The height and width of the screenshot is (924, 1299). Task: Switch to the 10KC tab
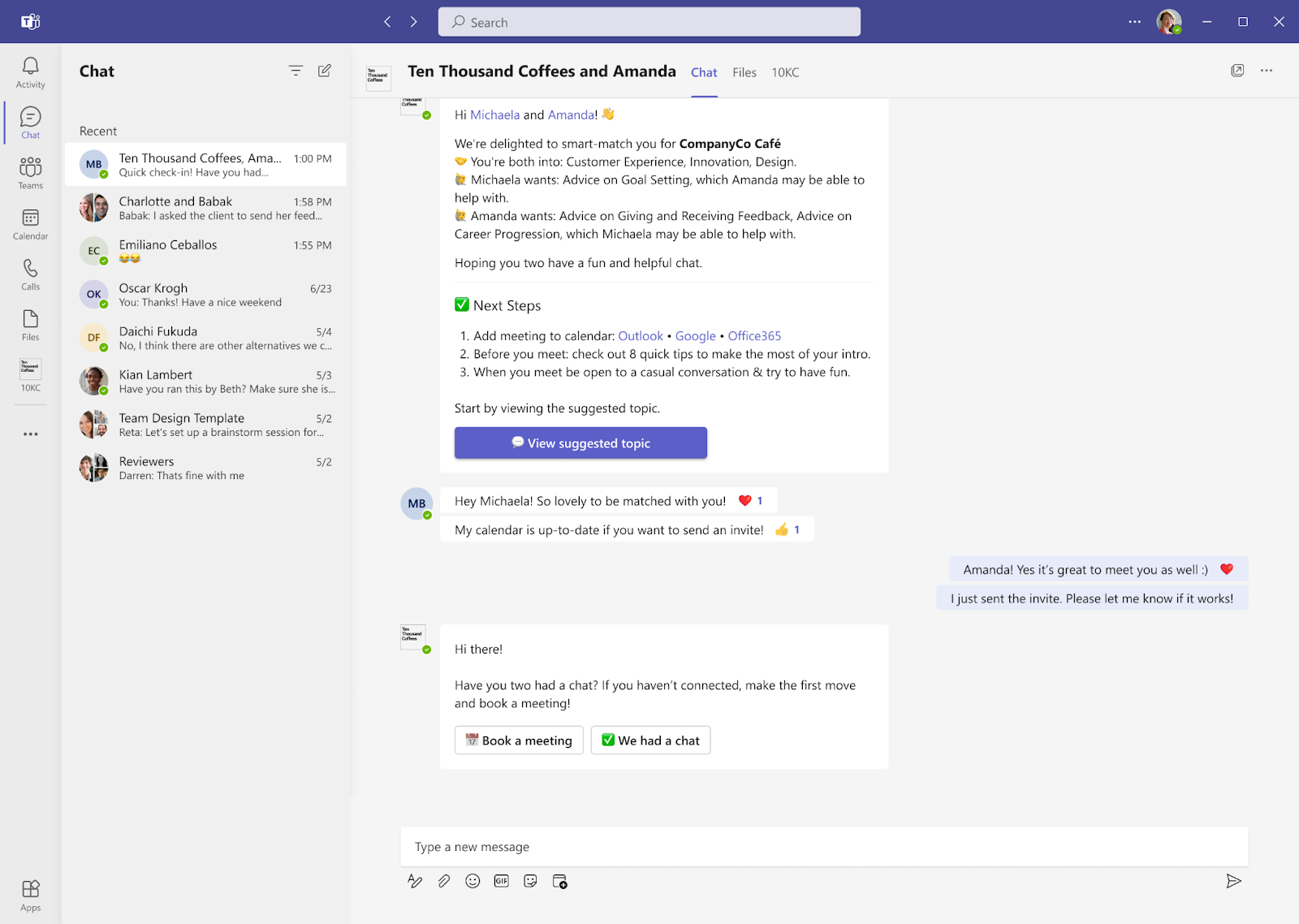(x=785, y=72)
